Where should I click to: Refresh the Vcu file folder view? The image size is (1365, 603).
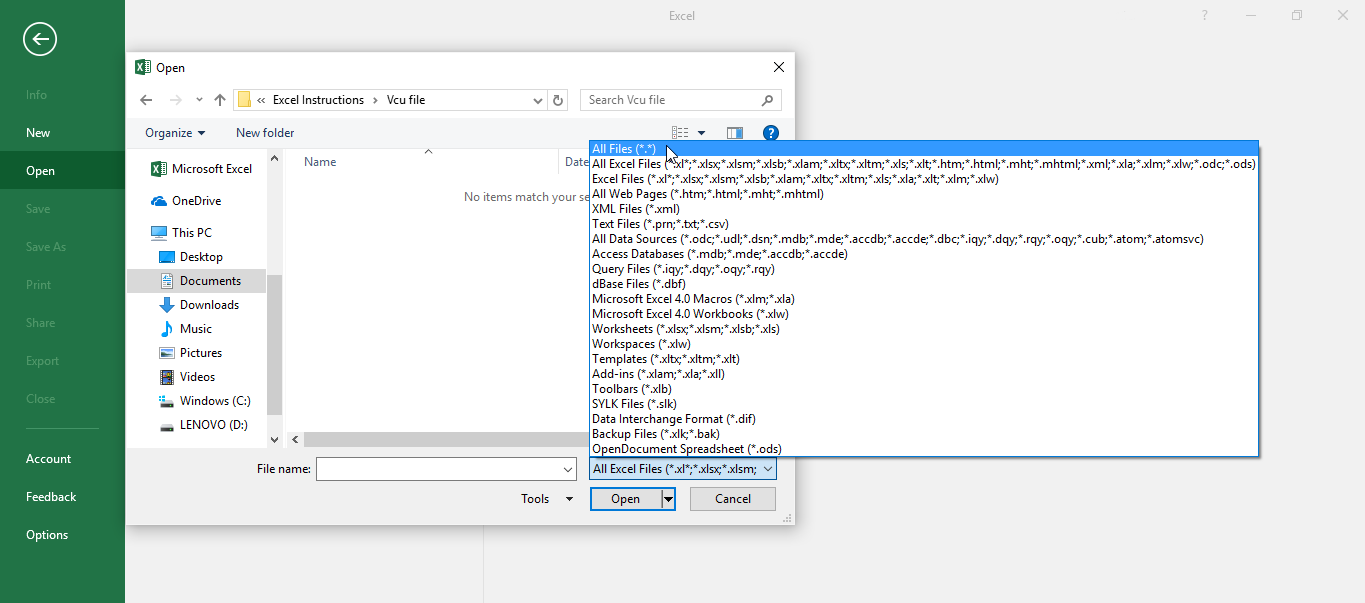point(559,100)
